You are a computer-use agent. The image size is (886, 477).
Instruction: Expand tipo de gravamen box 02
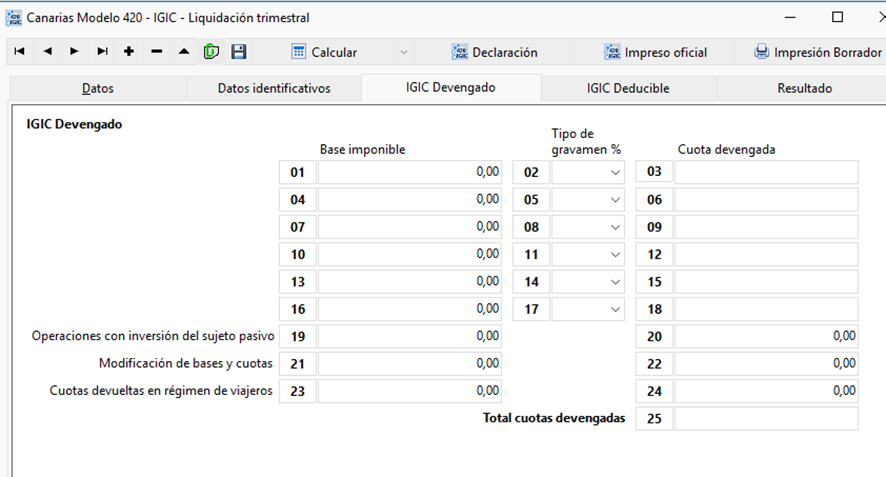(x=588, y=172)
